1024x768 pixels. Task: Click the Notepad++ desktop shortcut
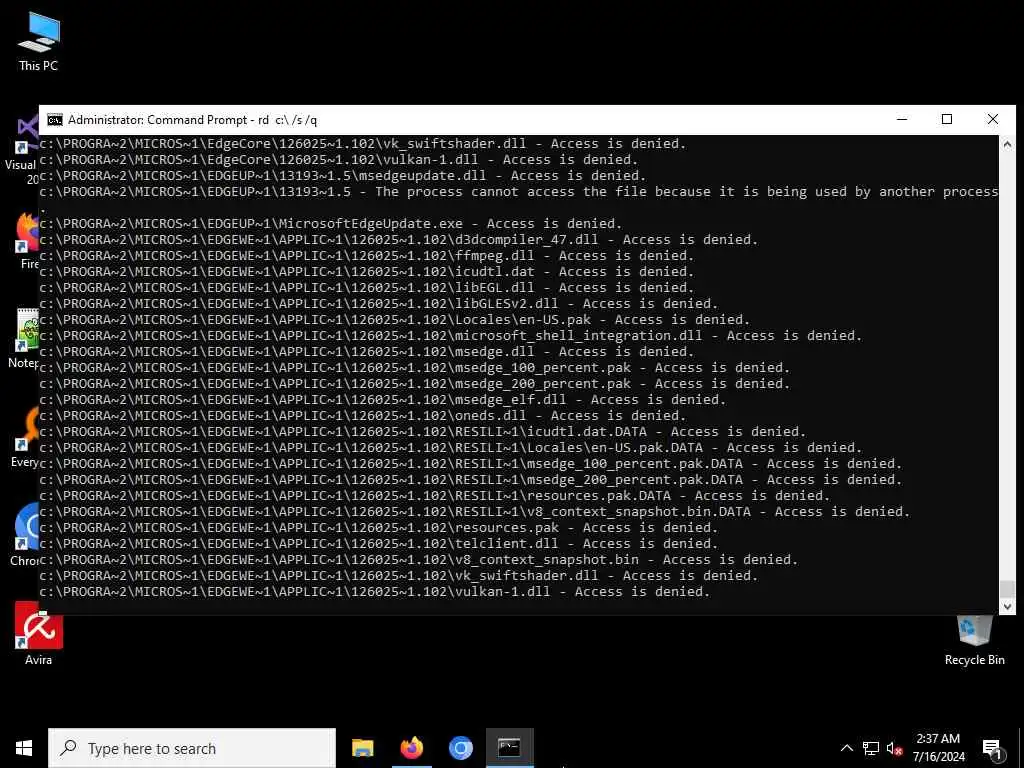[x=26, y=338]
